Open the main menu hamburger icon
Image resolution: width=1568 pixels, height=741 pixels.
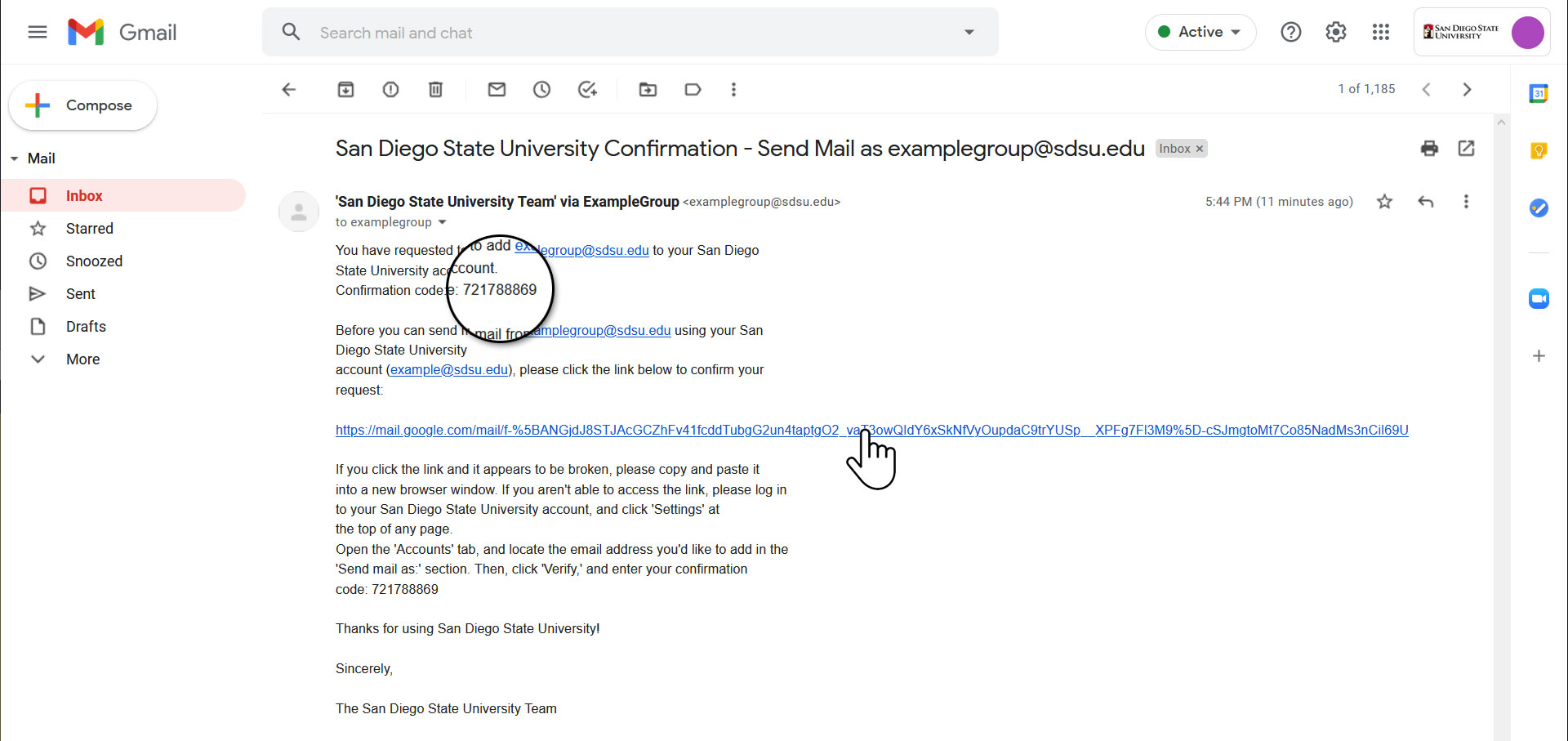coord(38,32)
